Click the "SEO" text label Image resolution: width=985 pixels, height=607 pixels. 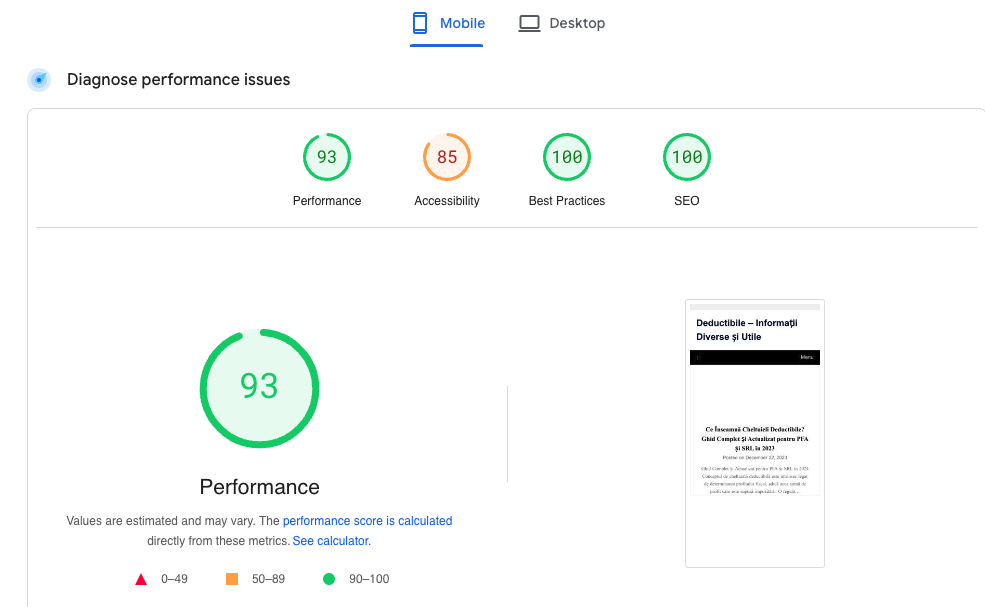pos(687,201)
